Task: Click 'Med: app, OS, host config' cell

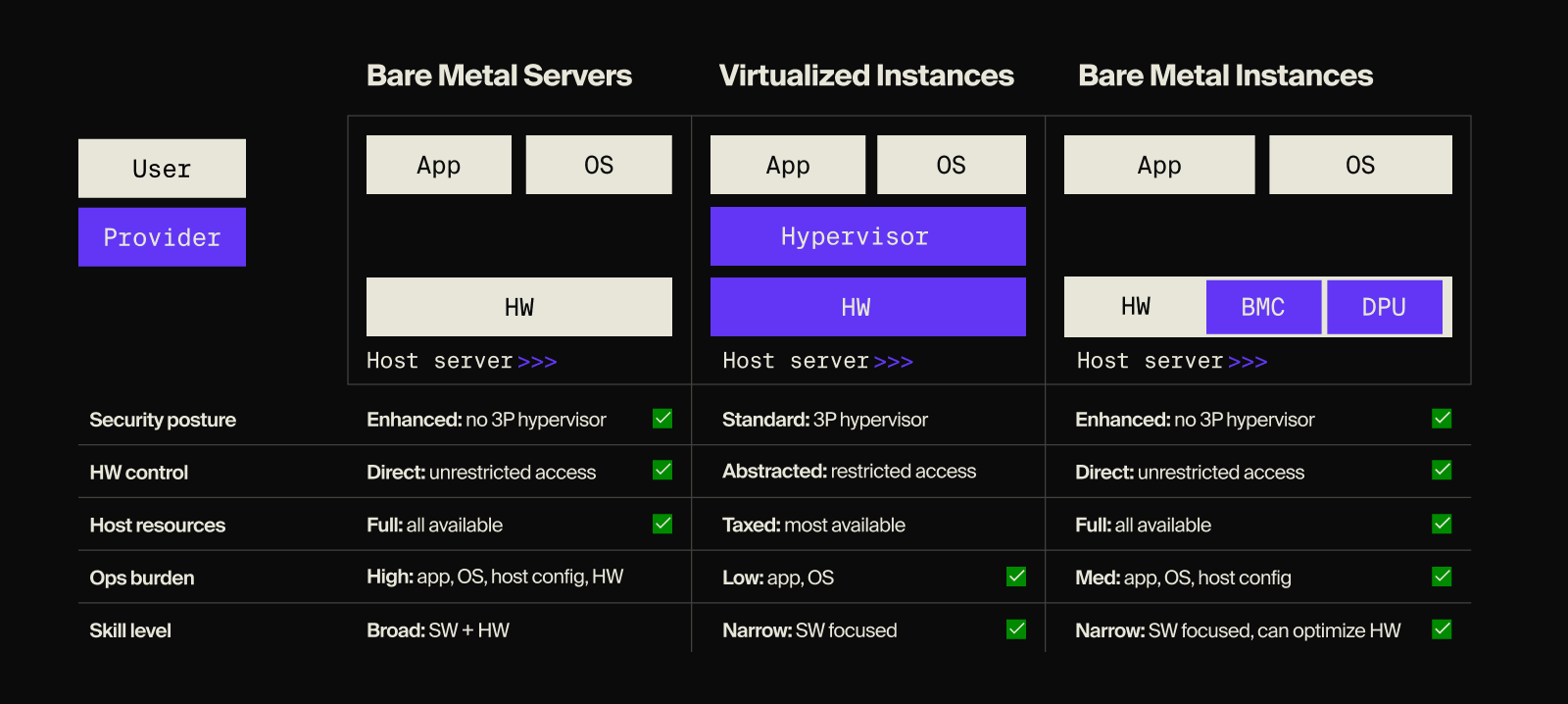Action: (x=1183, y=578)
